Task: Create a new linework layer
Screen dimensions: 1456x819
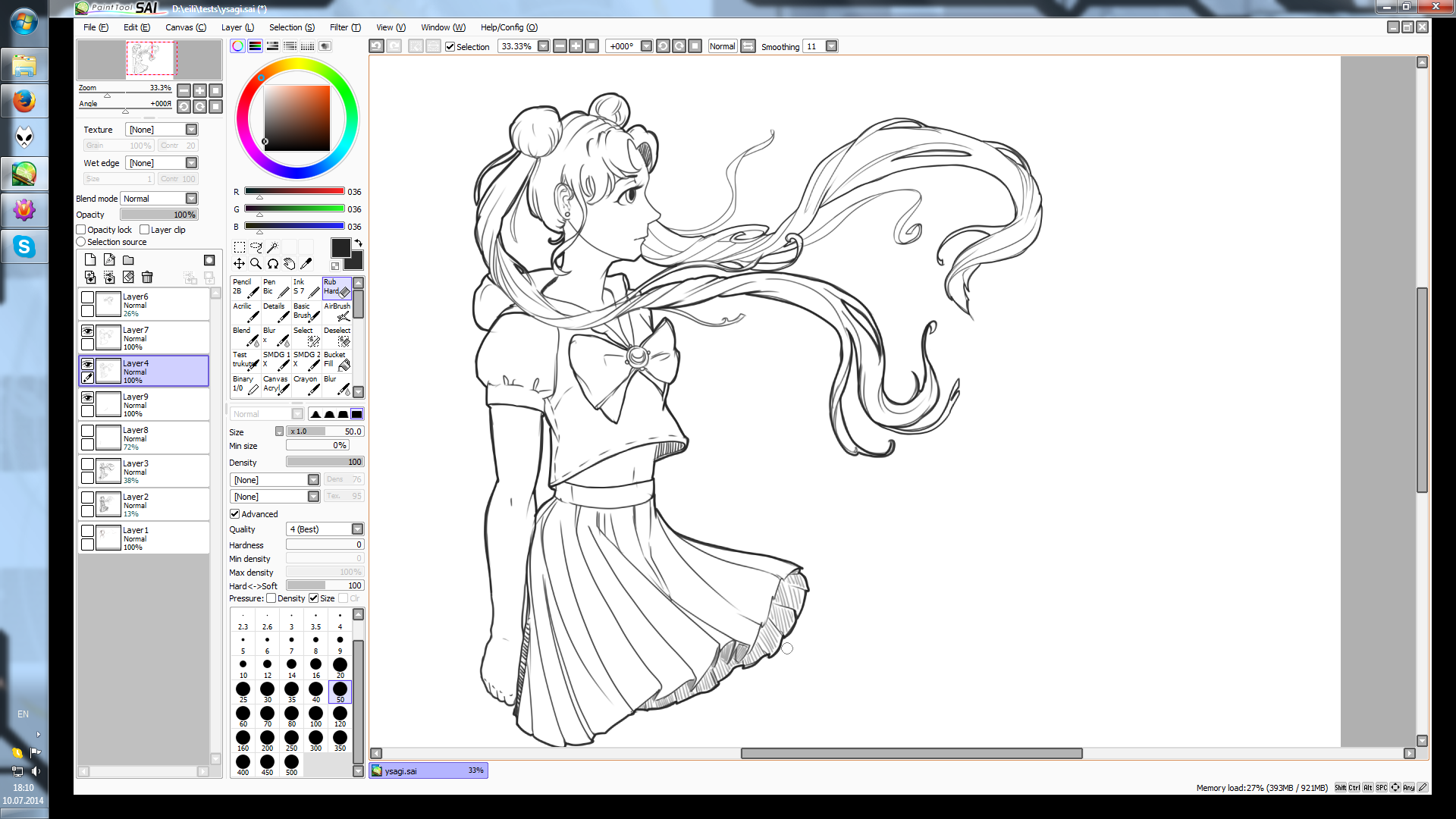Action: pos(109,260)
